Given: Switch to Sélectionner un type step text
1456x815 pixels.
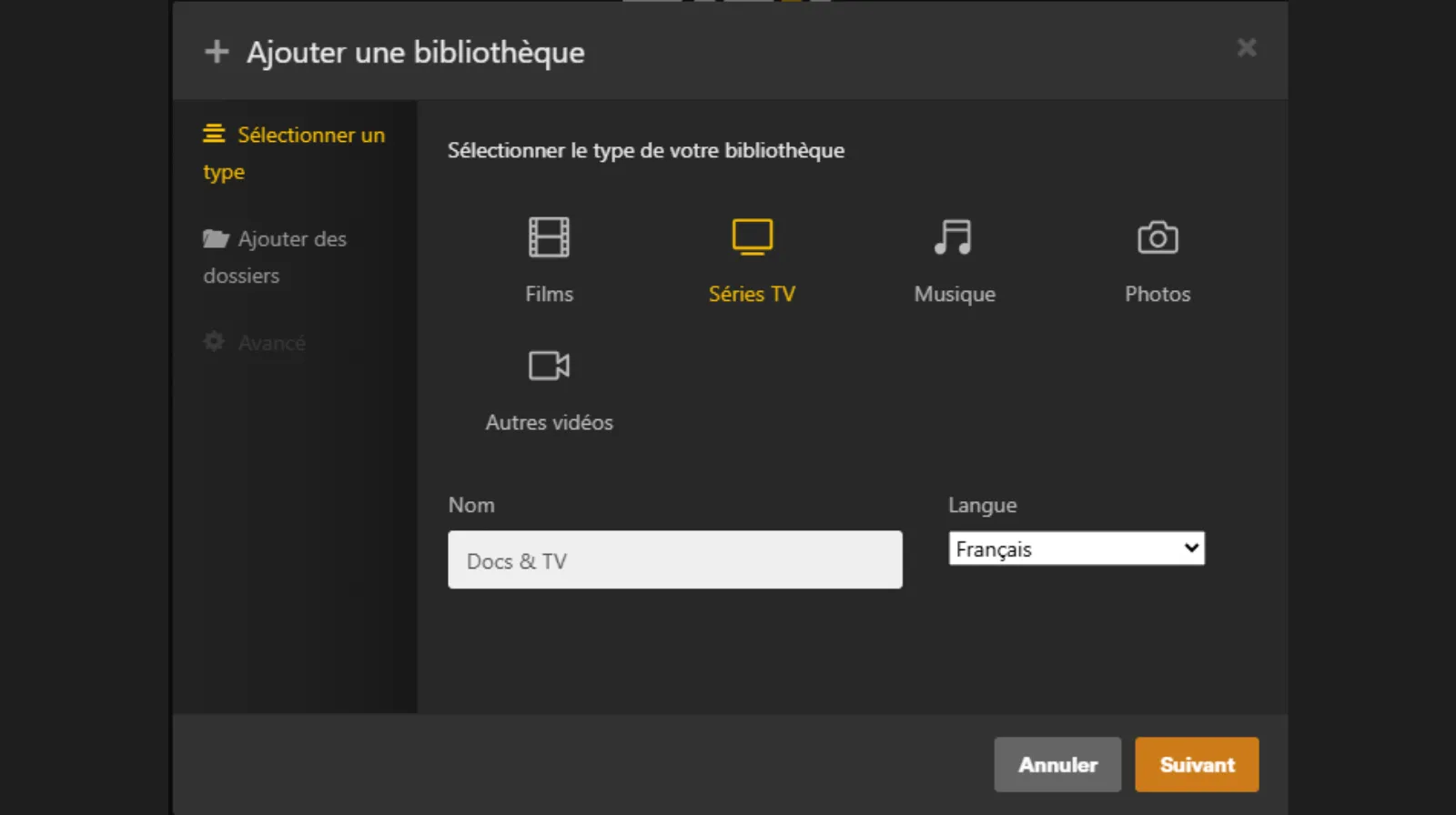Looking at the screenshot, I should pyautogui.click(x=310, y=136).
